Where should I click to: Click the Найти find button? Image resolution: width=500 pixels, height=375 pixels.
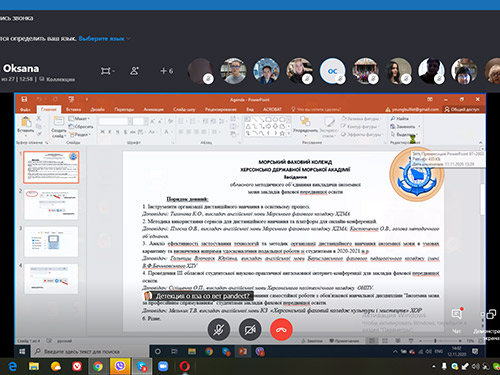click(399, 119)
